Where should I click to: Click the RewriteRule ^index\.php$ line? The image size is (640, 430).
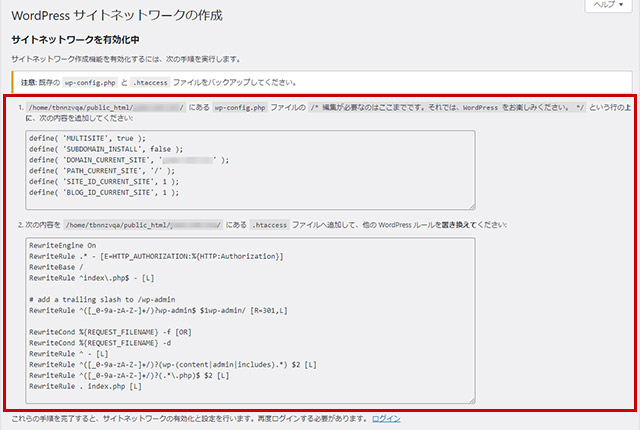pyautogui.click(x=91, y=278)
